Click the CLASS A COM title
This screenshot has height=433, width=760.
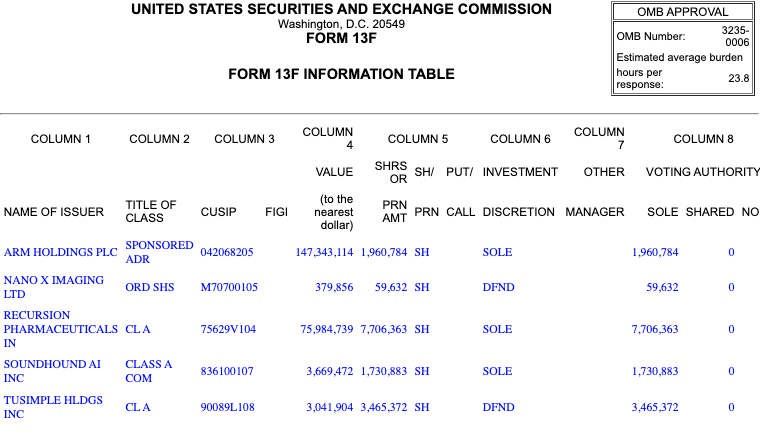coord(148,371)
